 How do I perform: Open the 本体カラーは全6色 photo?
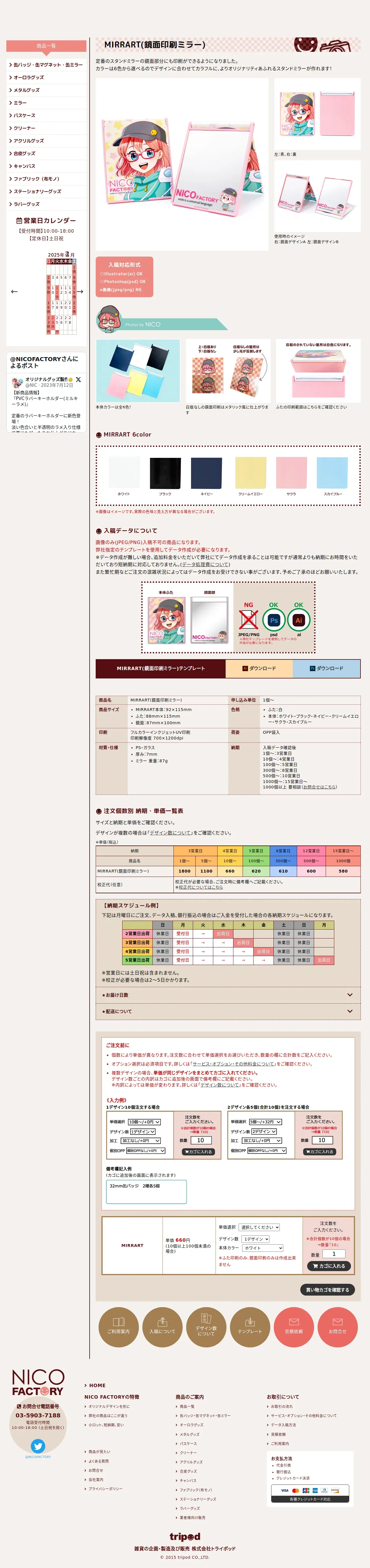138,371
